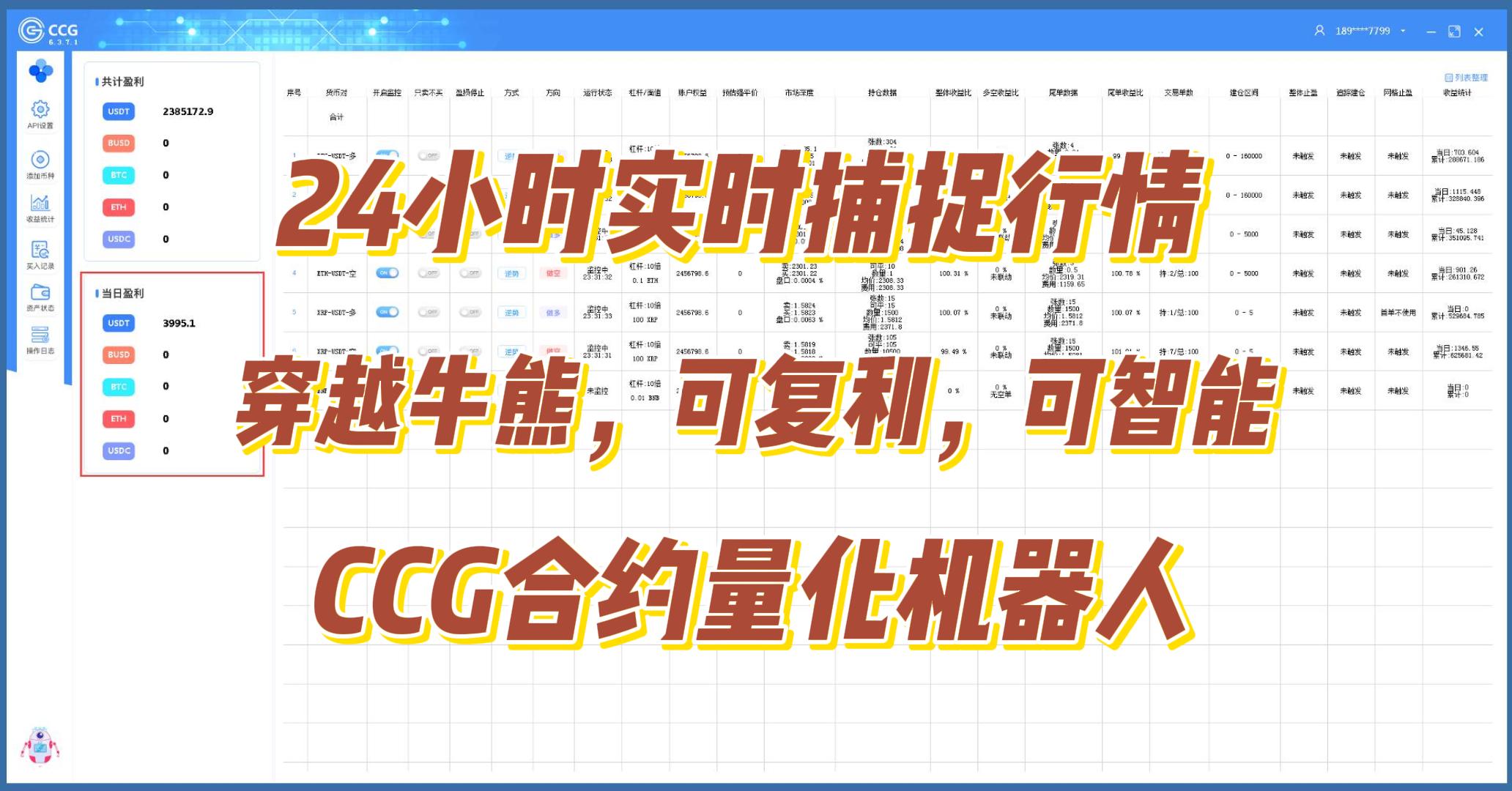The image size is (1512, 791).
Task: Enable 盈损停止 switch for ETH-USDT-空 row
Action: click(x=470, y=273)
